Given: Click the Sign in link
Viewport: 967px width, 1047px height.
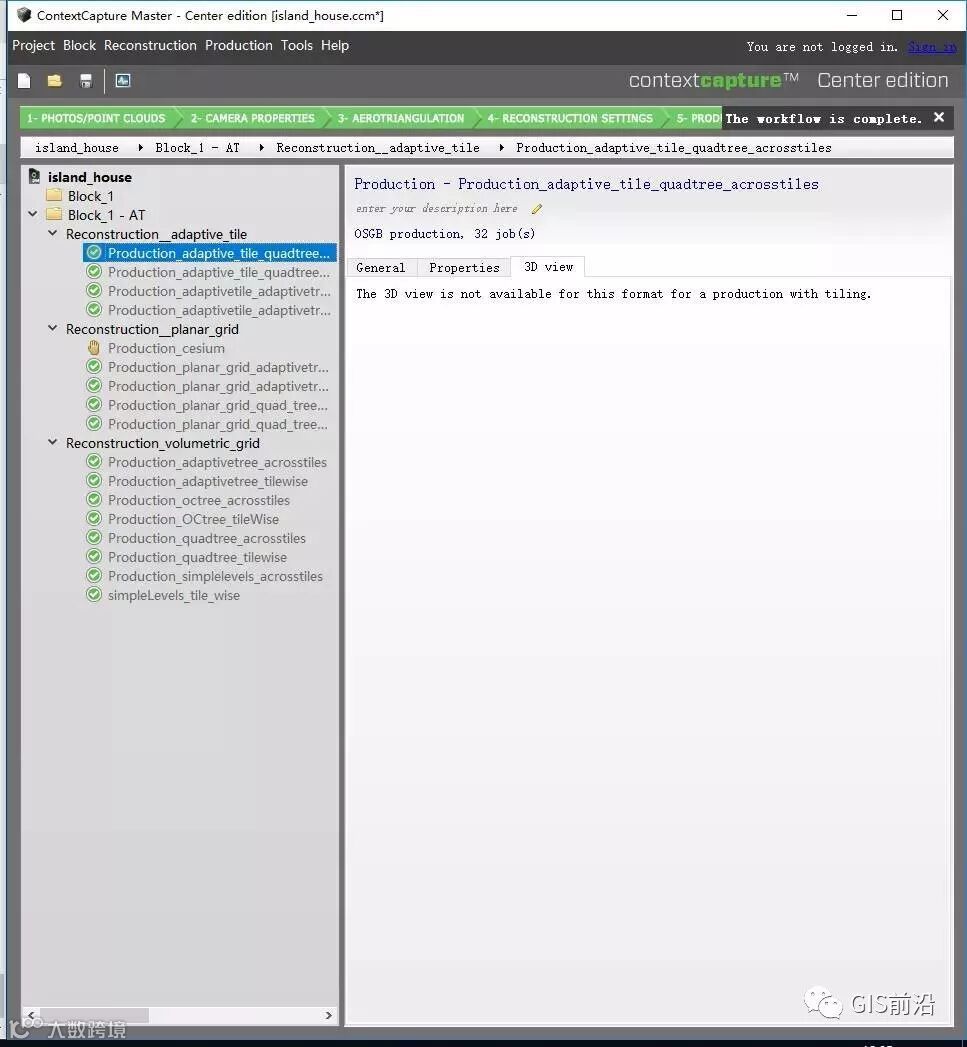Looking at the screenshot, I should click(x=932, y=47).
